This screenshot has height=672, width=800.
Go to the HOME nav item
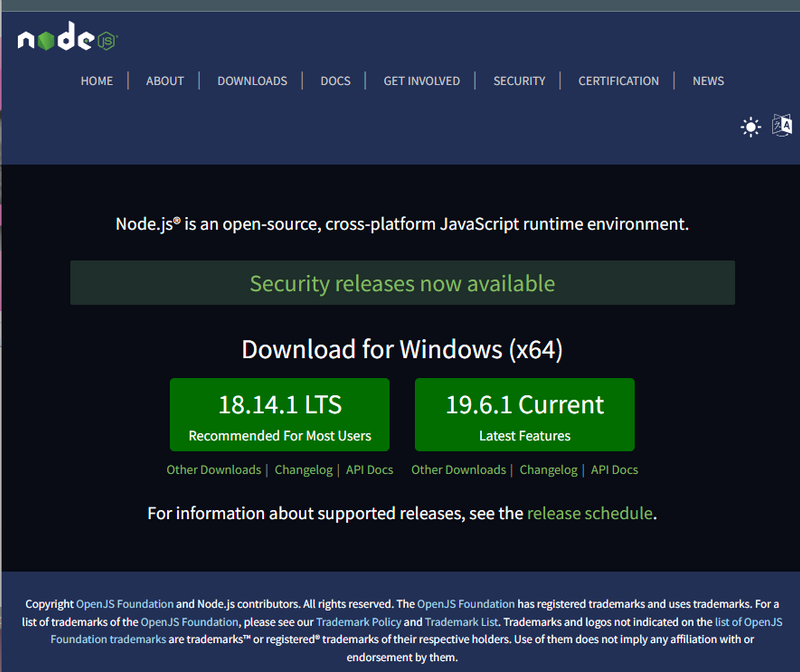tap(97, 81)
